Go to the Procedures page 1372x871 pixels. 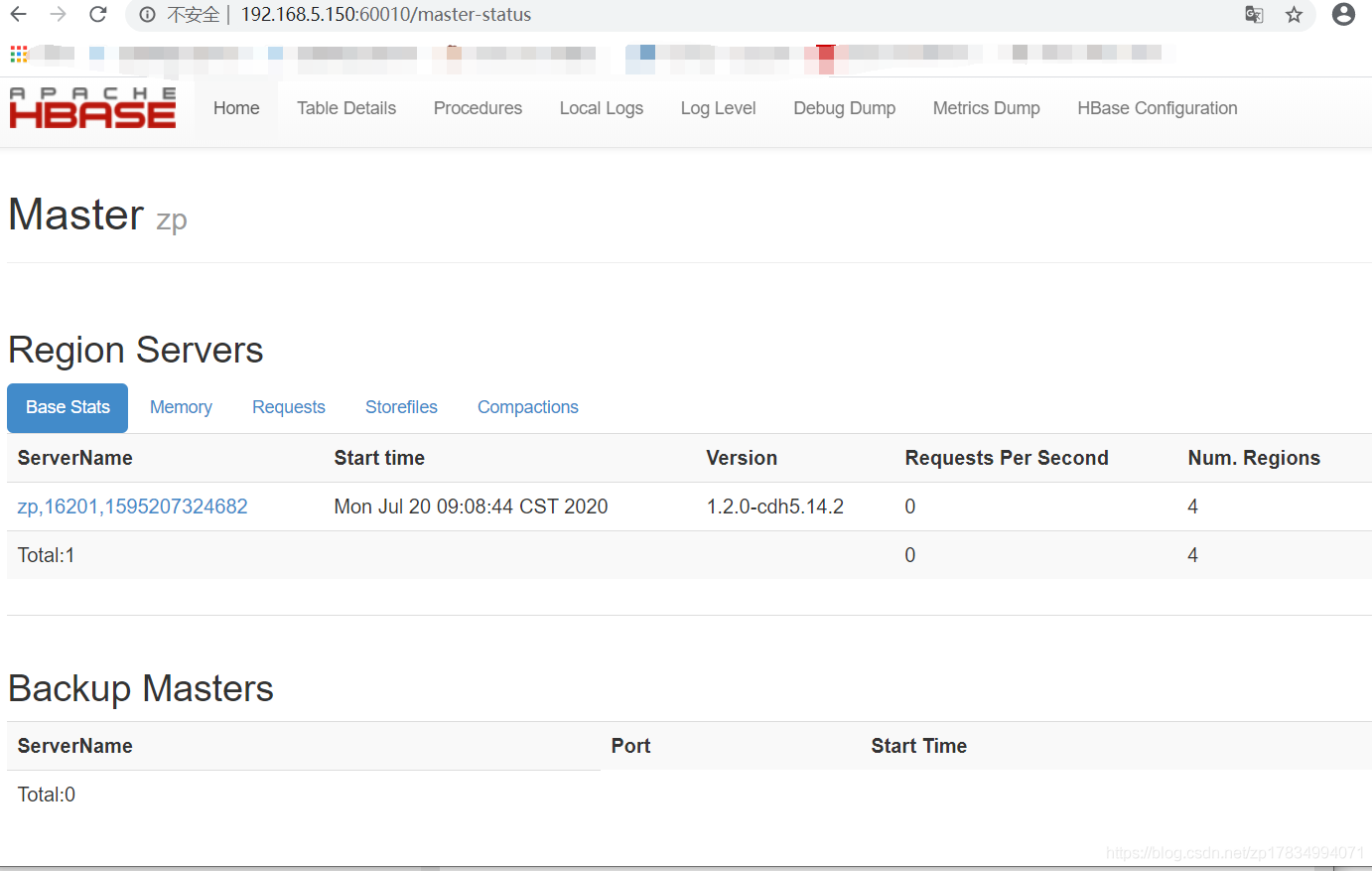pos(478,108)
